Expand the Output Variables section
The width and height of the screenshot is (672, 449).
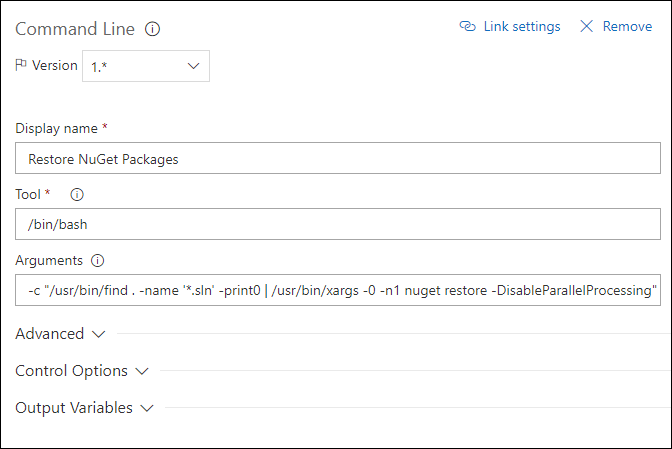tap(84, 408)
